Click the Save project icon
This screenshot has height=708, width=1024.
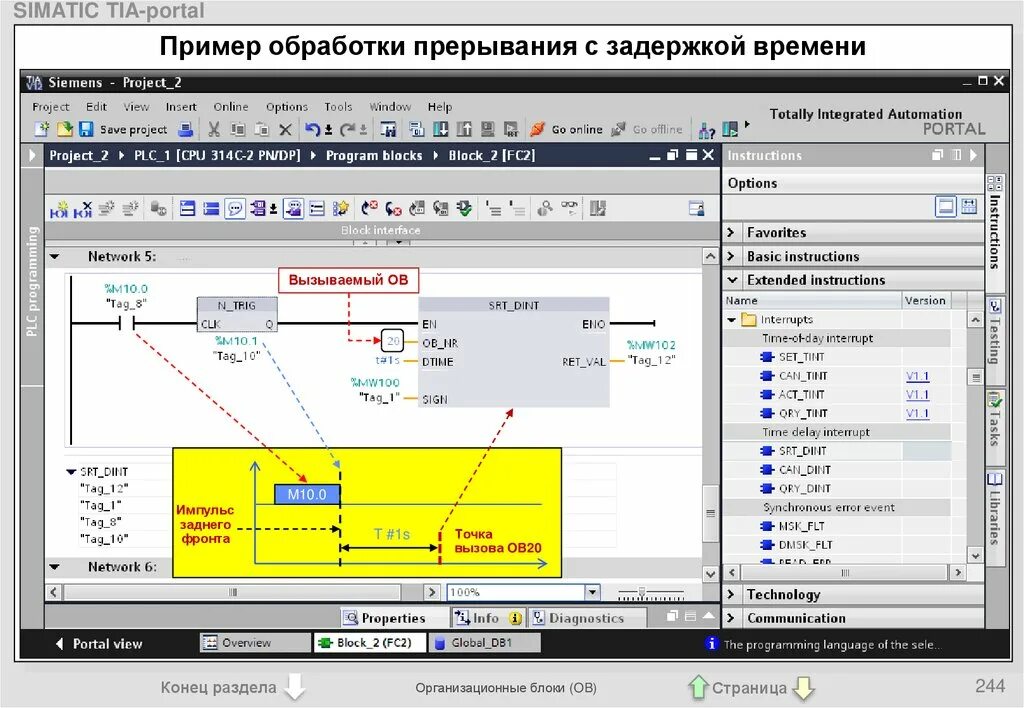[x=88, y=129]
